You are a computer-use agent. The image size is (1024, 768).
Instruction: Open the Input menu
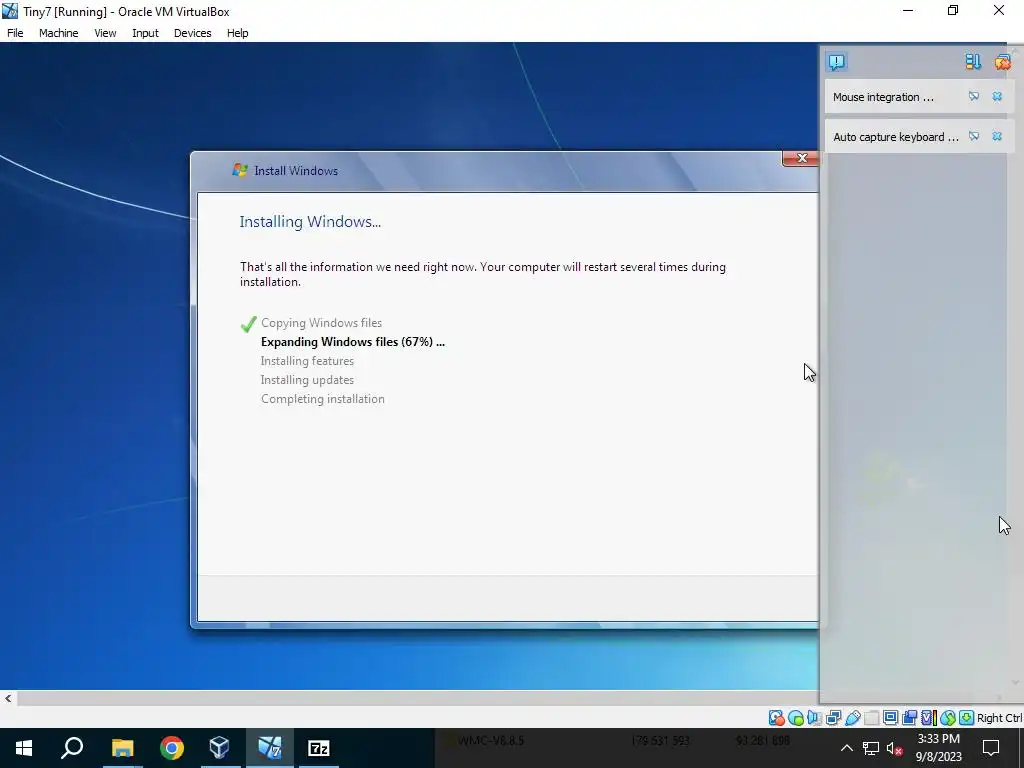145,33
